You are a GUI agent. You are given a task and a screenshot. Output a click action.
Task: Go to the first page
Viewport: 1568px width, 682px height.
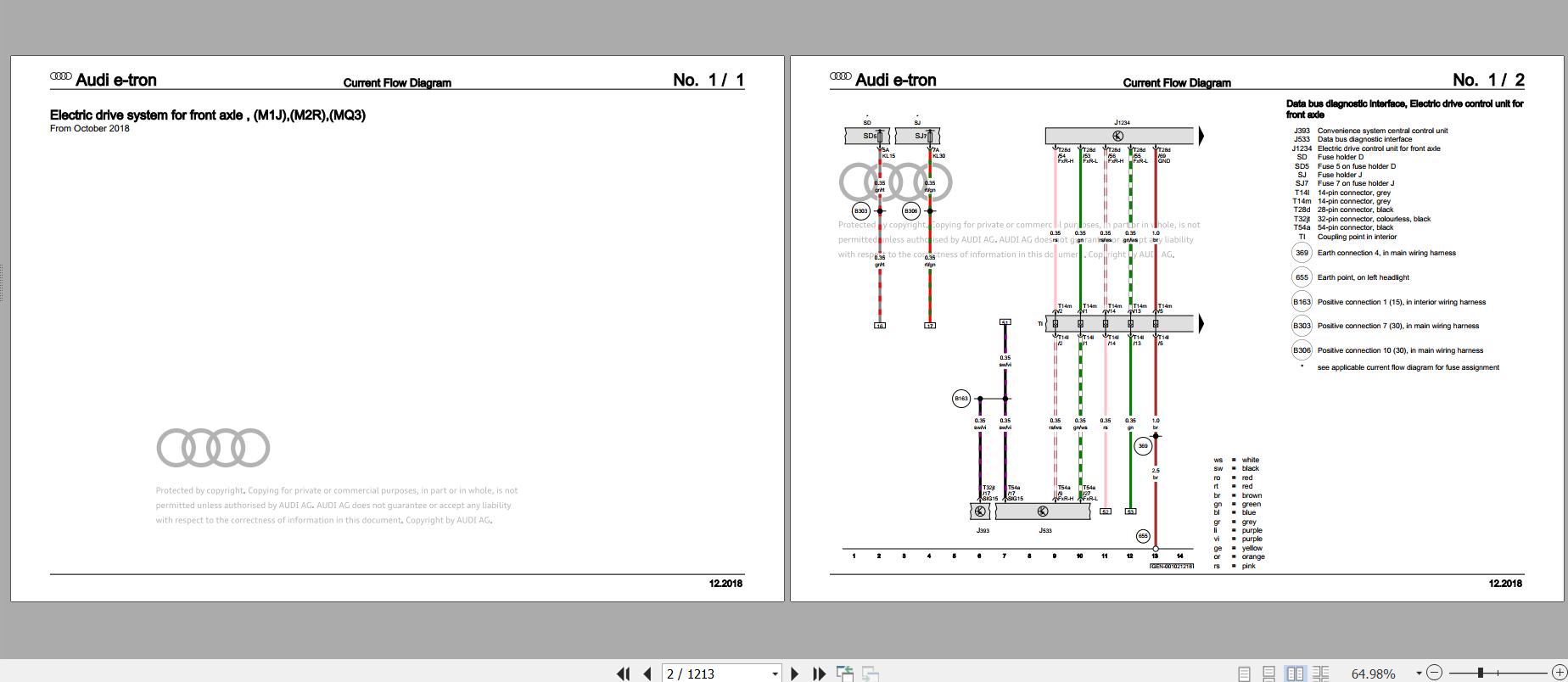[623, 674]
